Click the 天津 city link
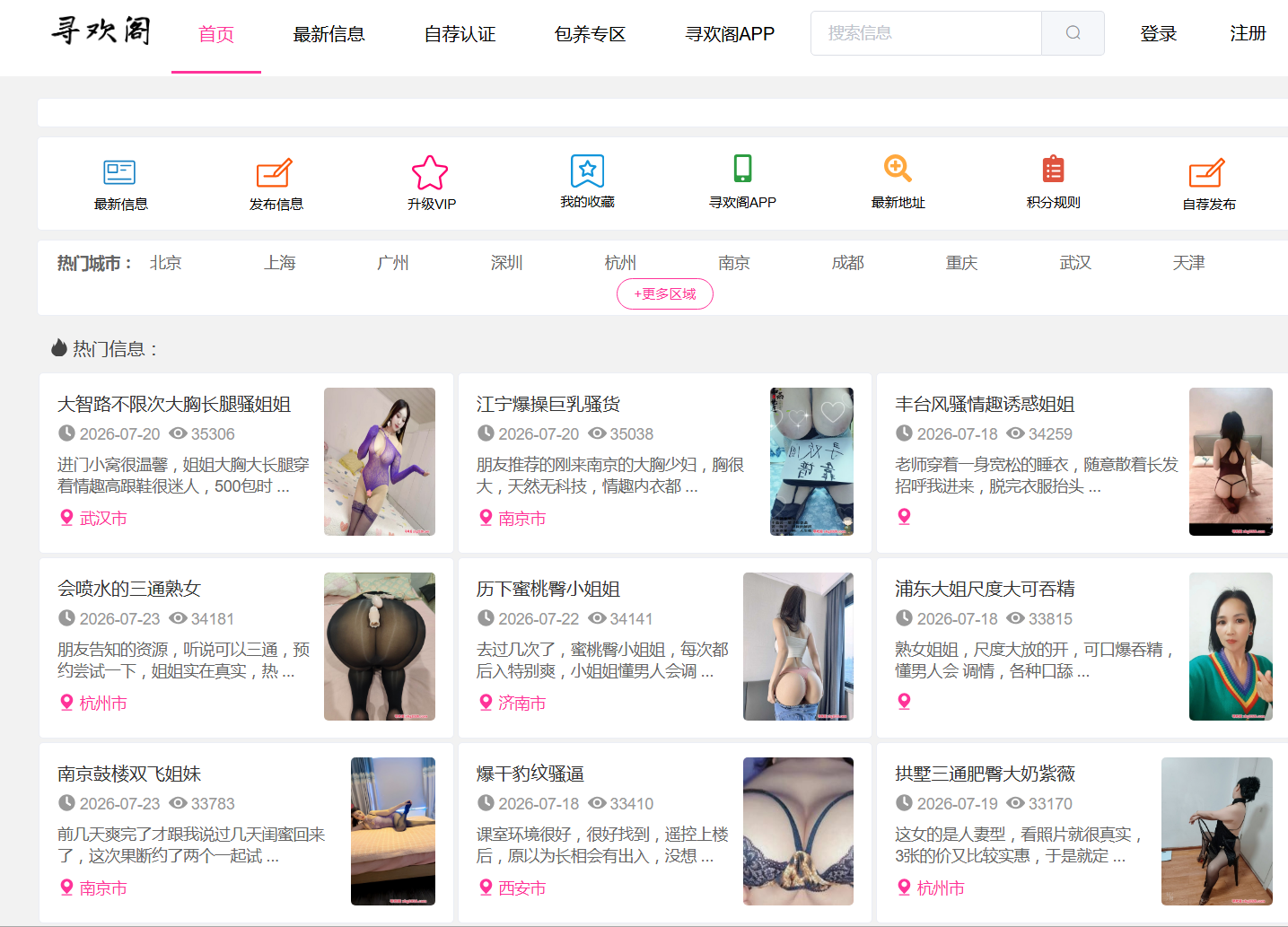The image size is (1288, 927). point(1188,263)
